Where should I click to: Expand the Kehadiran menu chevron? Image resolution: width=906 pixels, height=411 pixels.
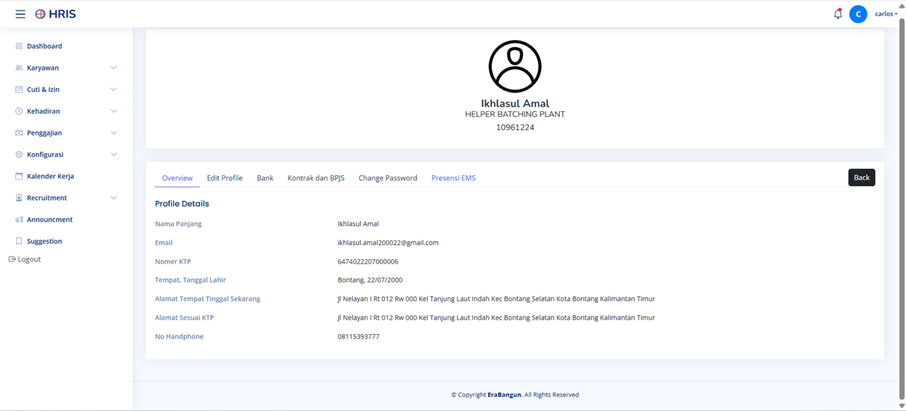[114, 111]
